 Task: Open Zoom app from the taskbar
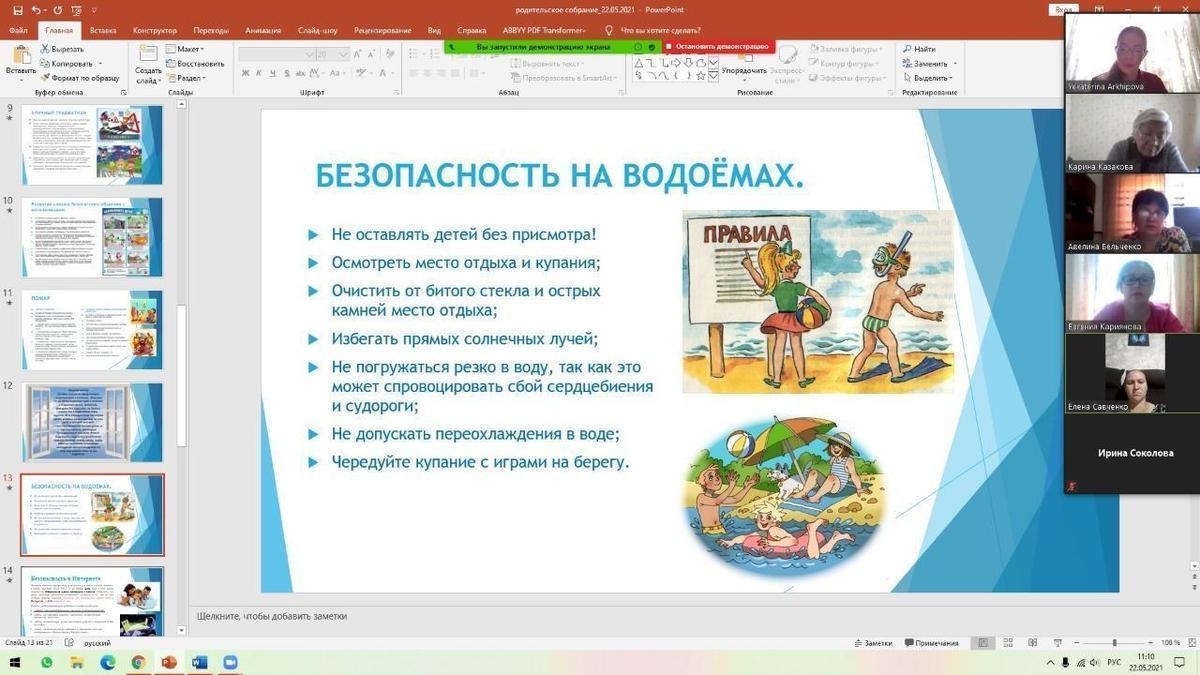230,663
